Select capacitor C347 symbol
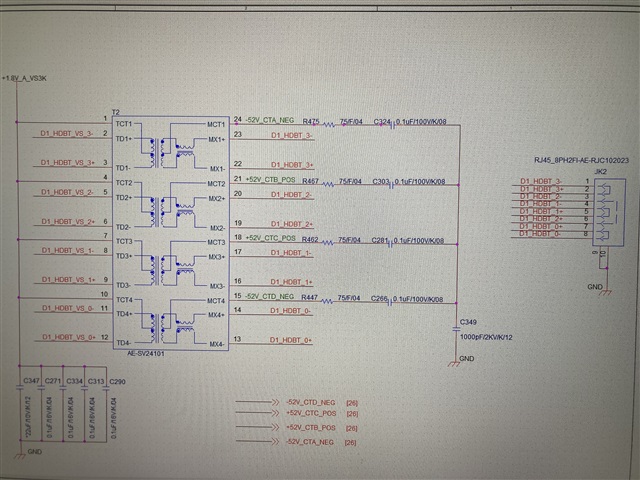 point(19,387)
